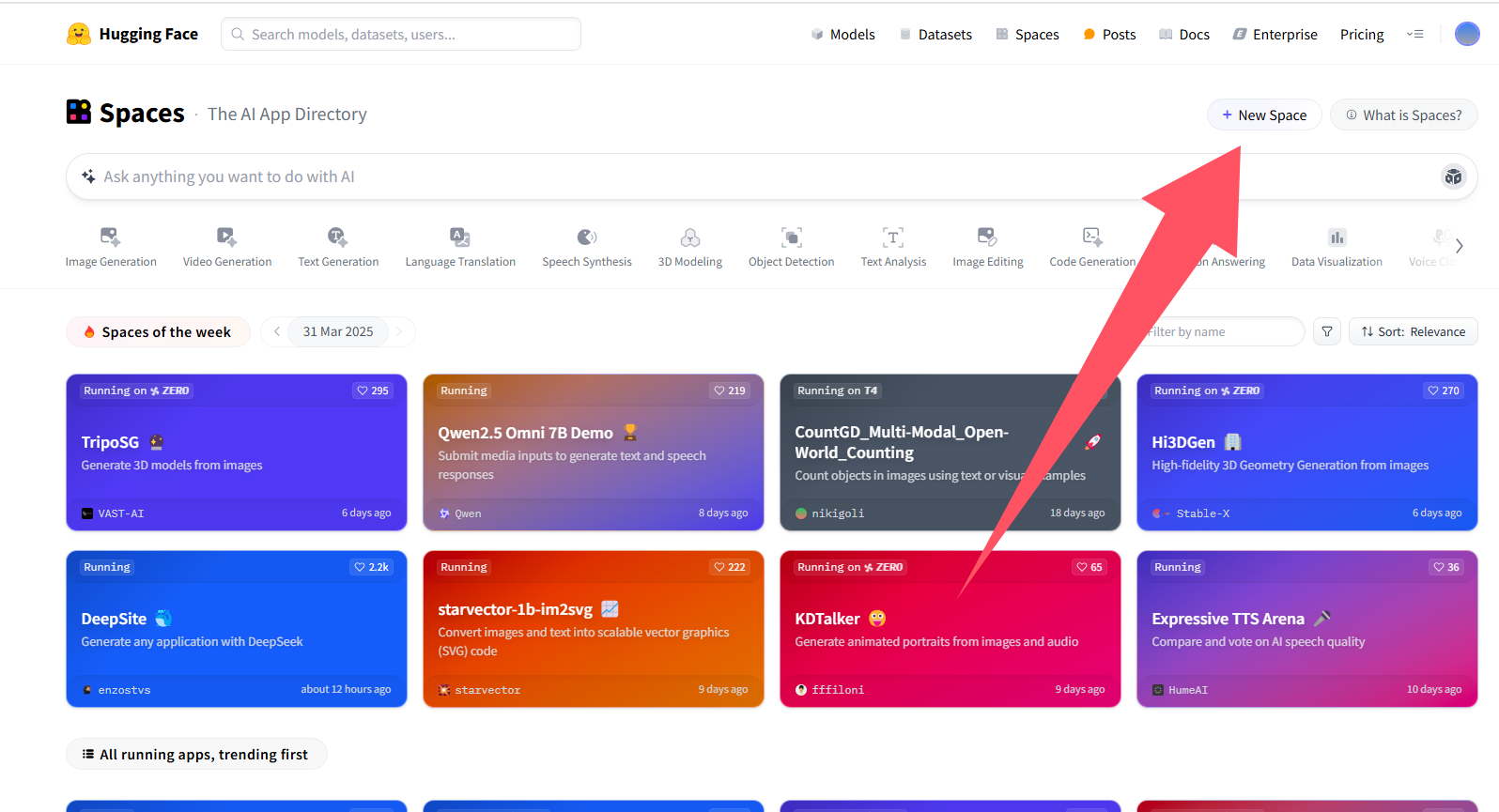
Task: Click the Spaces logo icon
Action: pyautogui.click(x=79, y=112)
